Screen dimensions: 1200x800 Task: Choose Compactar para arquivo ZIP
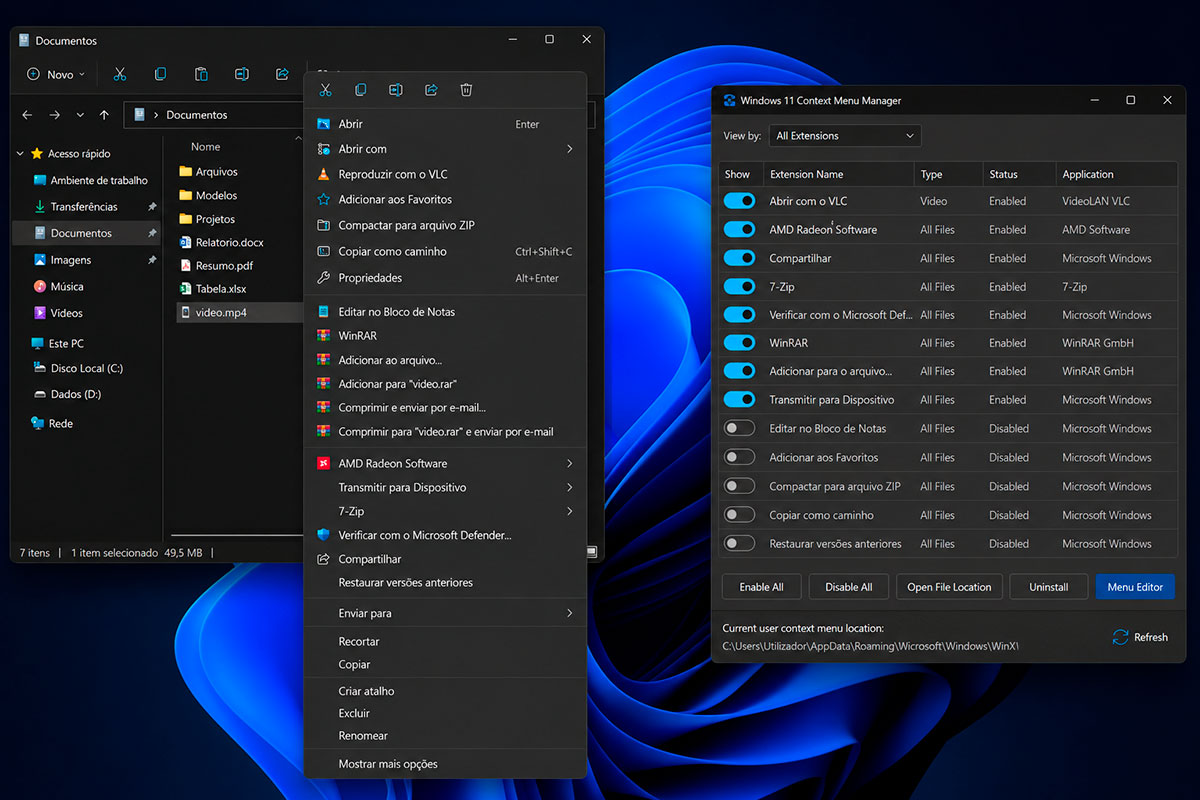coord(445,225)
